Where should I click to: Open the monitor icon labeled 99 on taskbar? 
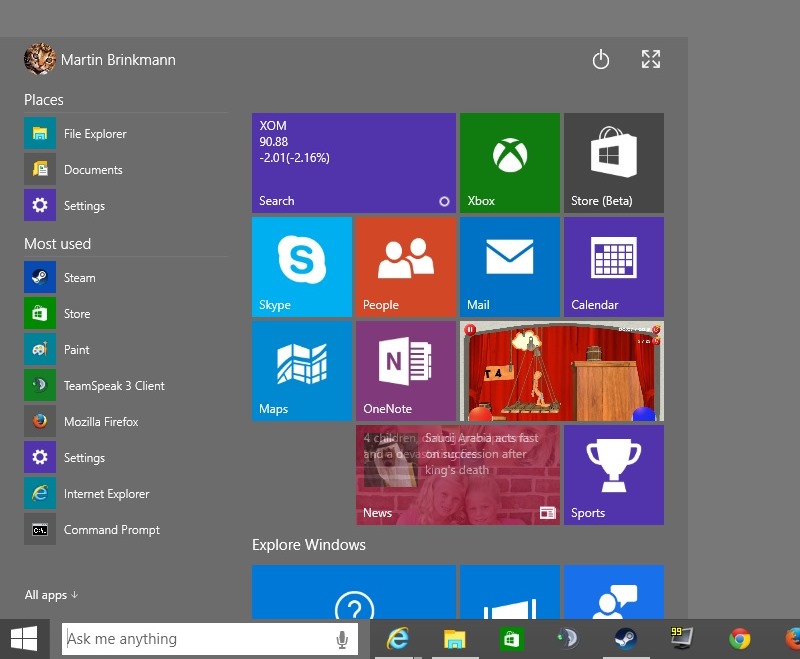682,638
